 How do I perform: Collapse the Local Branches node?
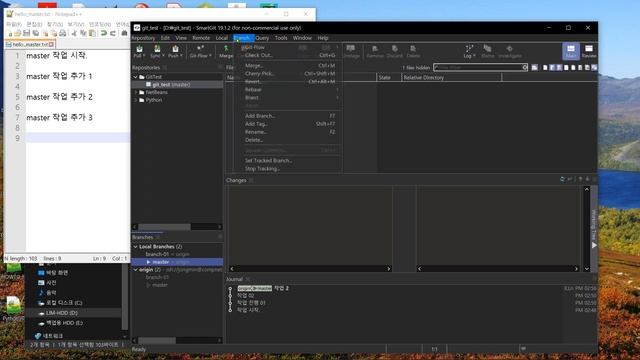click(x=136, y=247)
